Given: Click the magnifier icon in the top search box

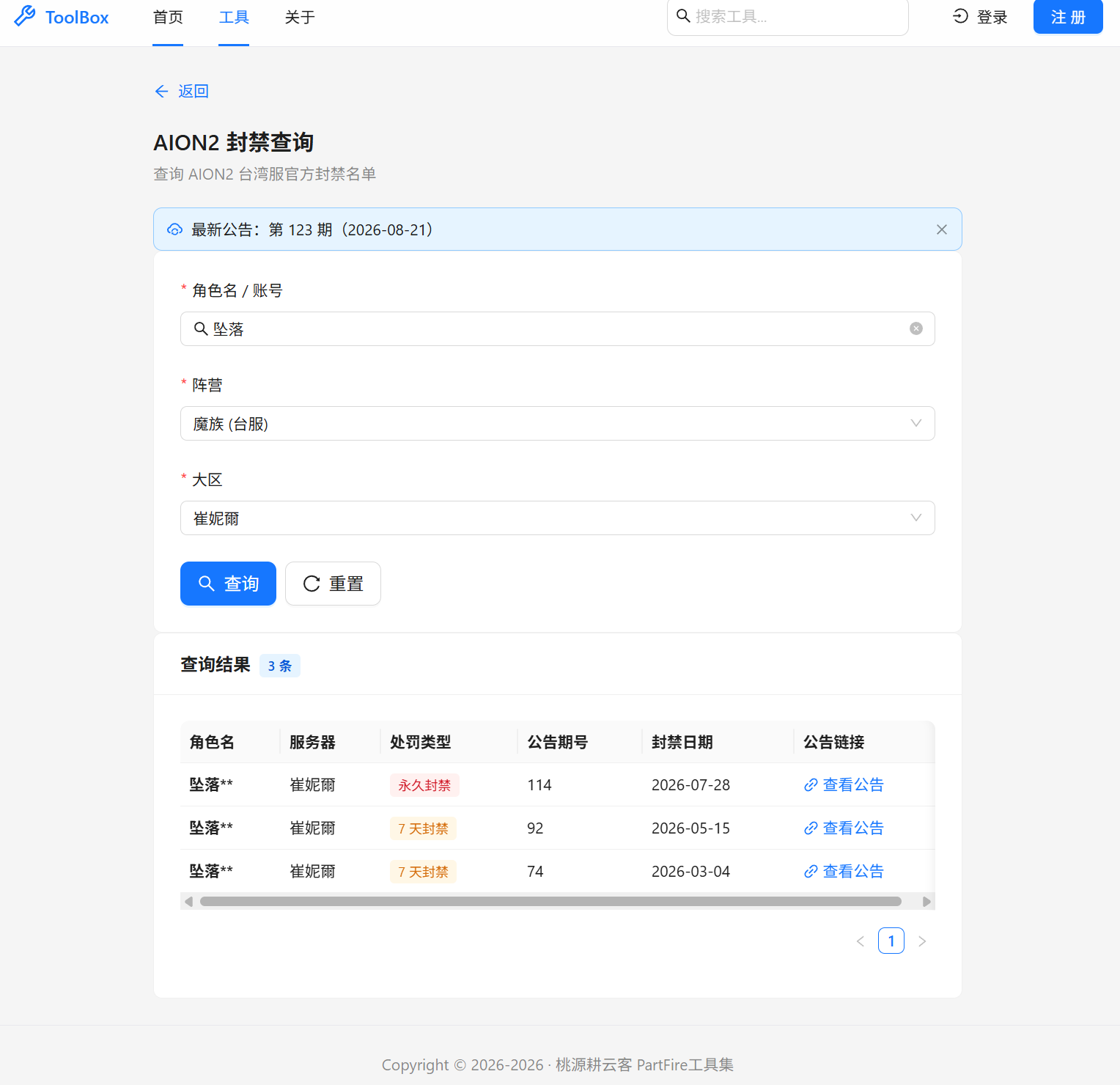Looking at the screenshot, I should point(683,16).
